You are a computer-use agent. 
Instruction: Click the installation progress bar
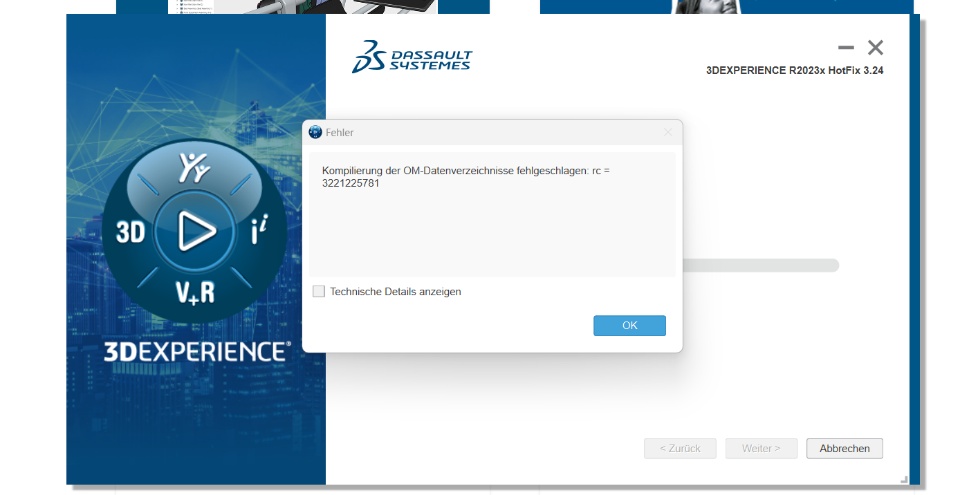pos(760,265)
